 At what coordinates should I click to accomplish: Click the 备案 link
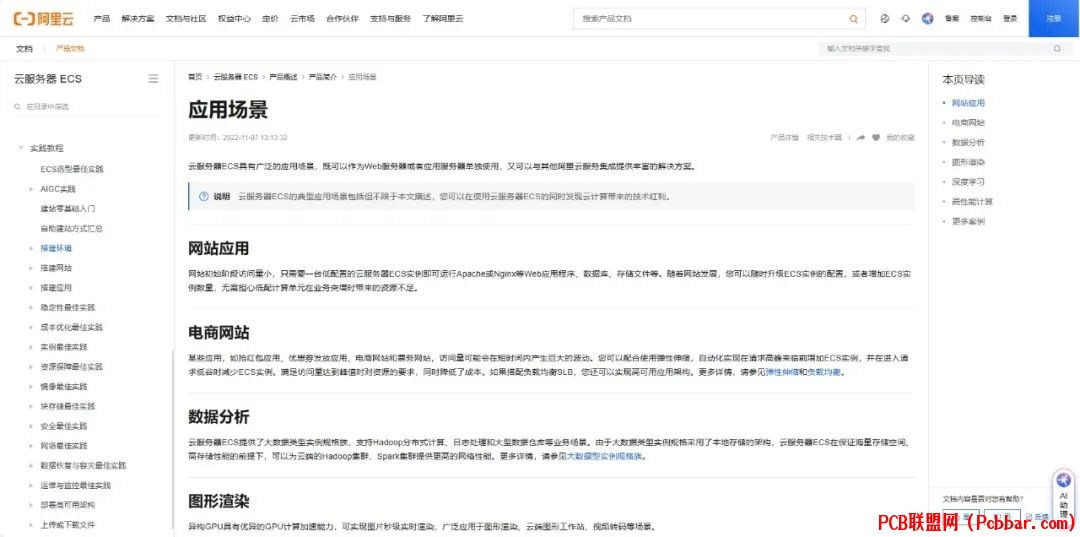(x=952, y=19)
